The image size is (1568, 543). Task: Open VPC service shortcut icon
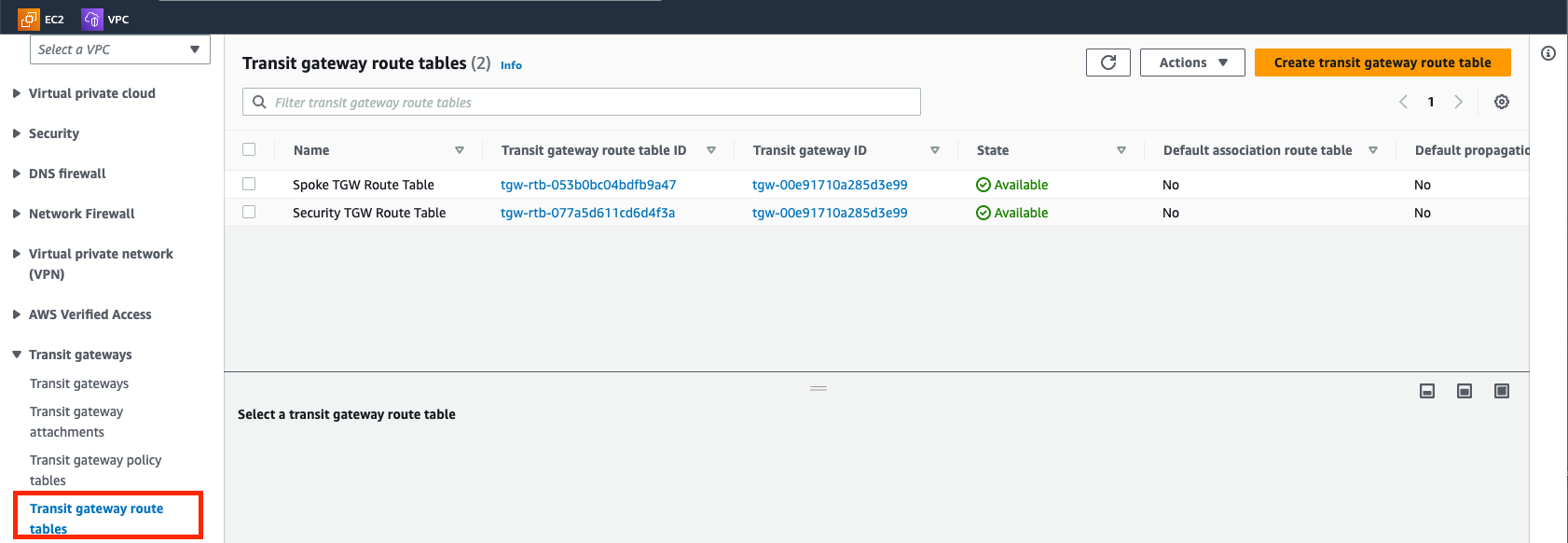point(92,19)
